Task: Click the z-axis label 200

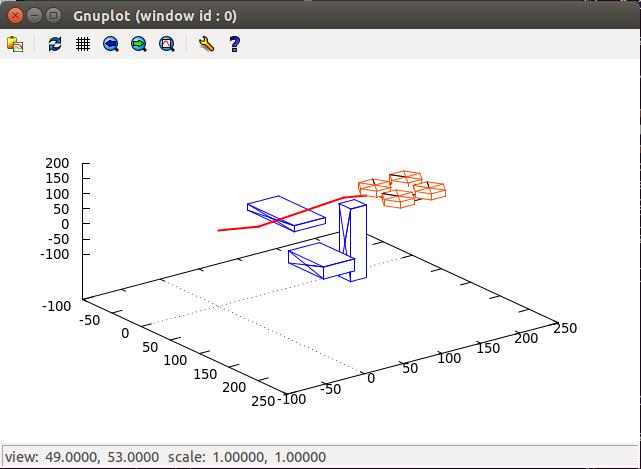Action: pyautogui.click(x=57, y=163)
